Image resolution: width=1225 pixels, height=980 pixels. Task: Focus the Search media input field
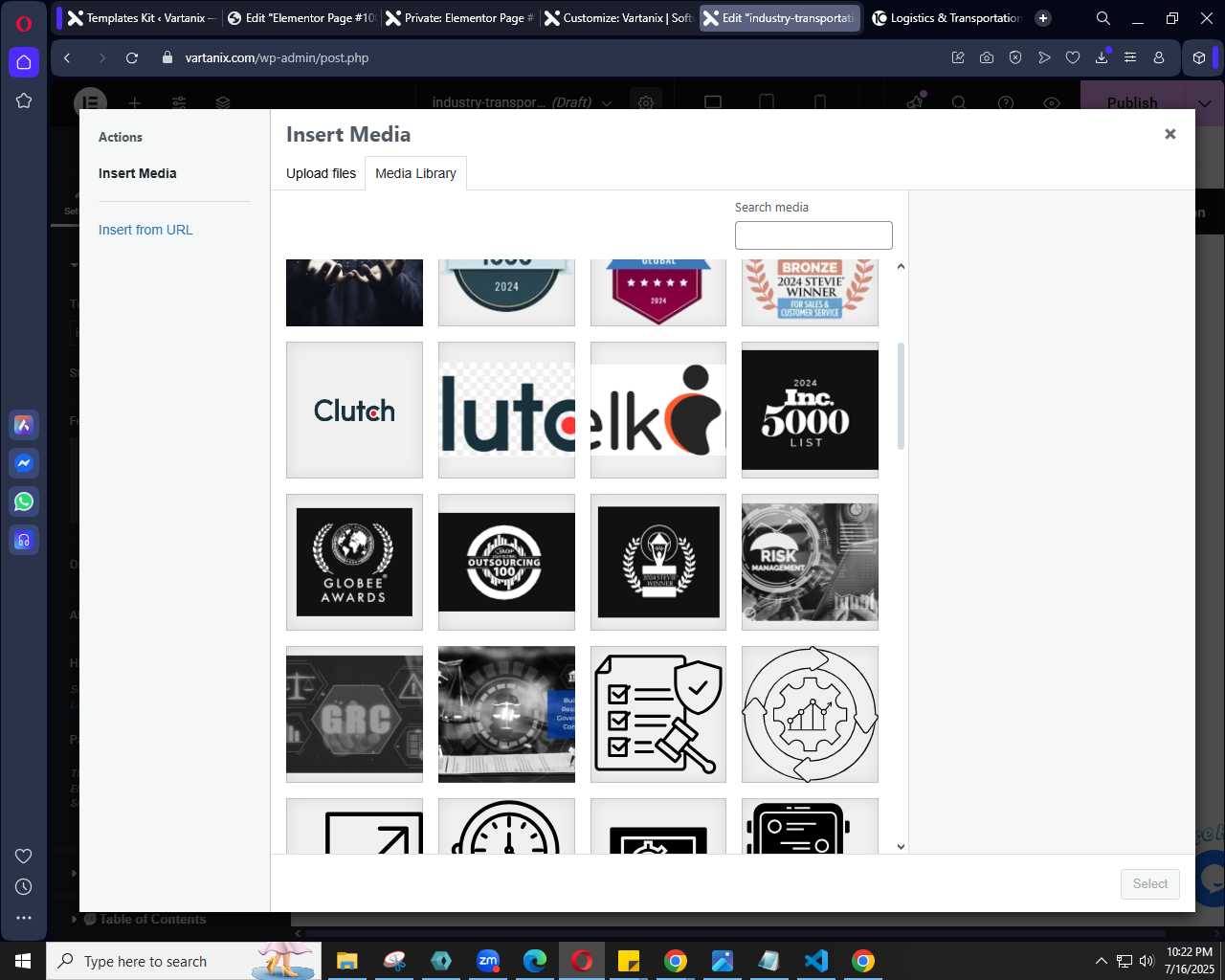[x=813, y=235]
